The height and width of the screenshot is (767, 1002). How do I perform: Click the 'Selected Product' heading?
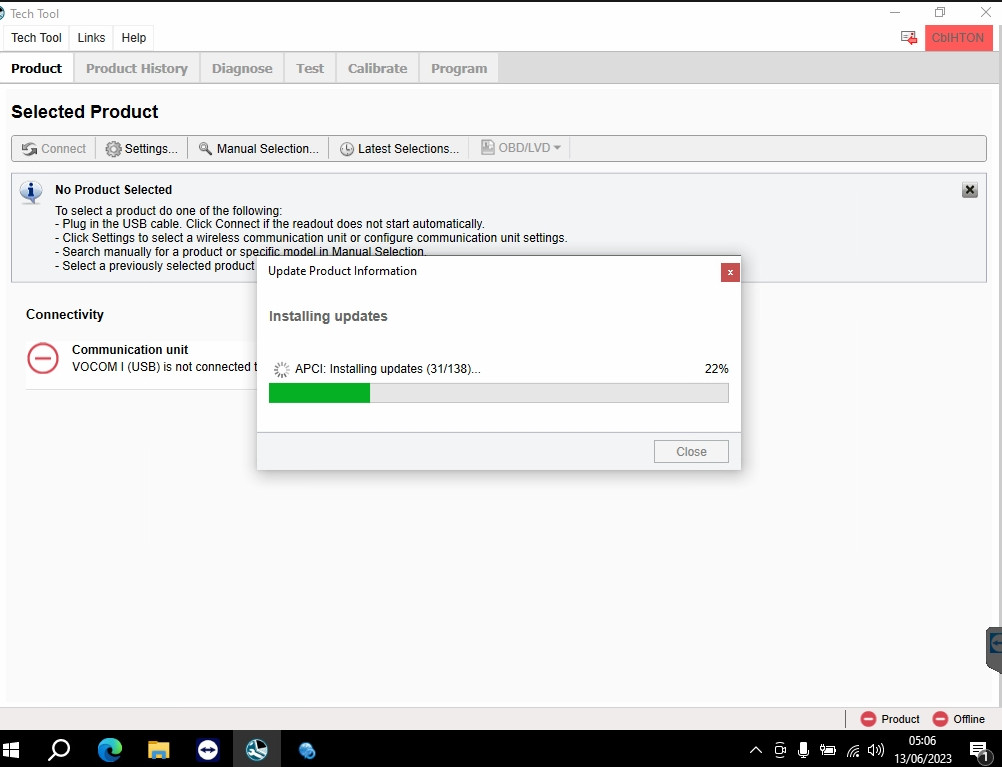(85, 112)
